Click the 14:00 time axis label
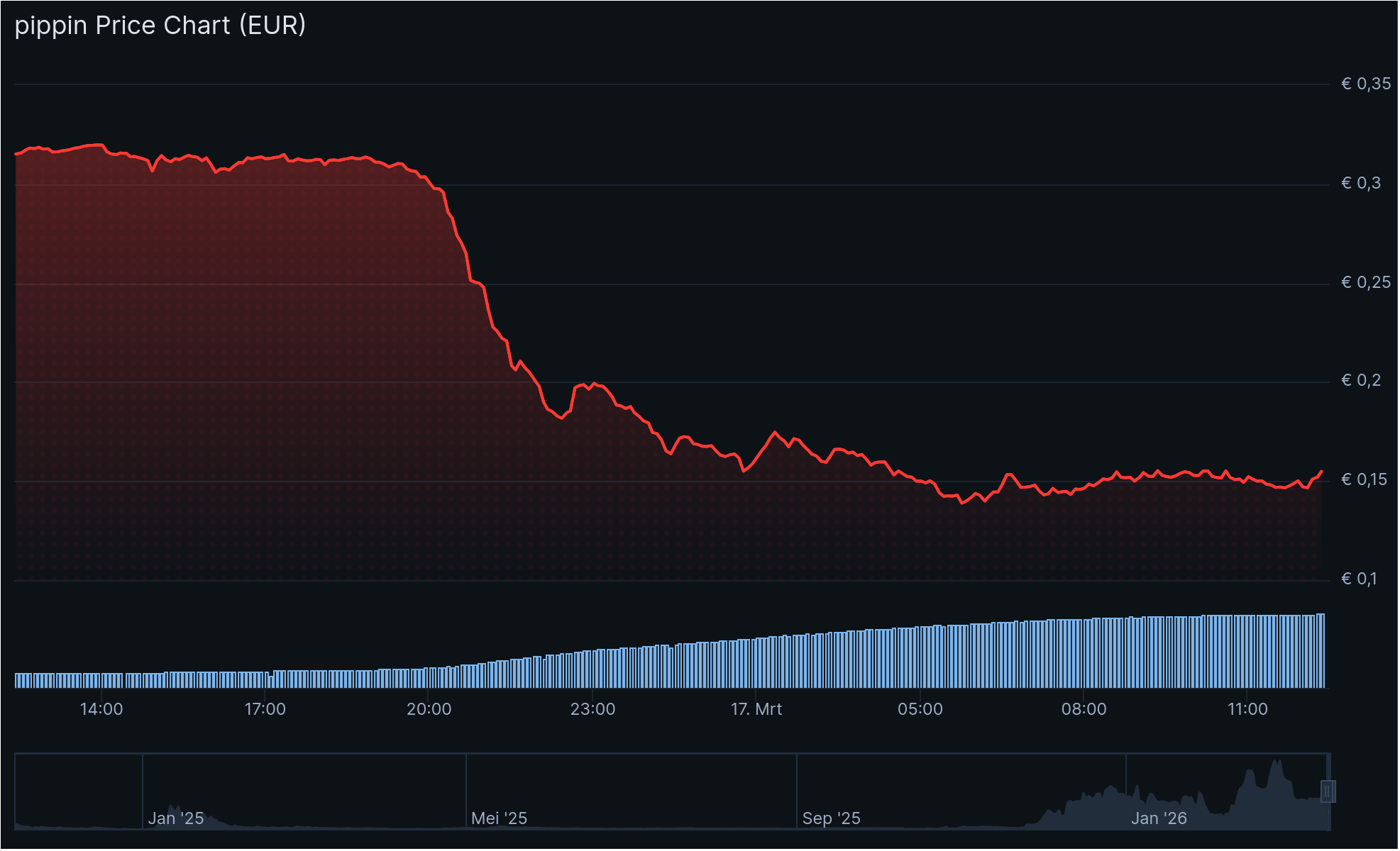This screenshot has height=851, width=1400. click(x=101, y=709)
